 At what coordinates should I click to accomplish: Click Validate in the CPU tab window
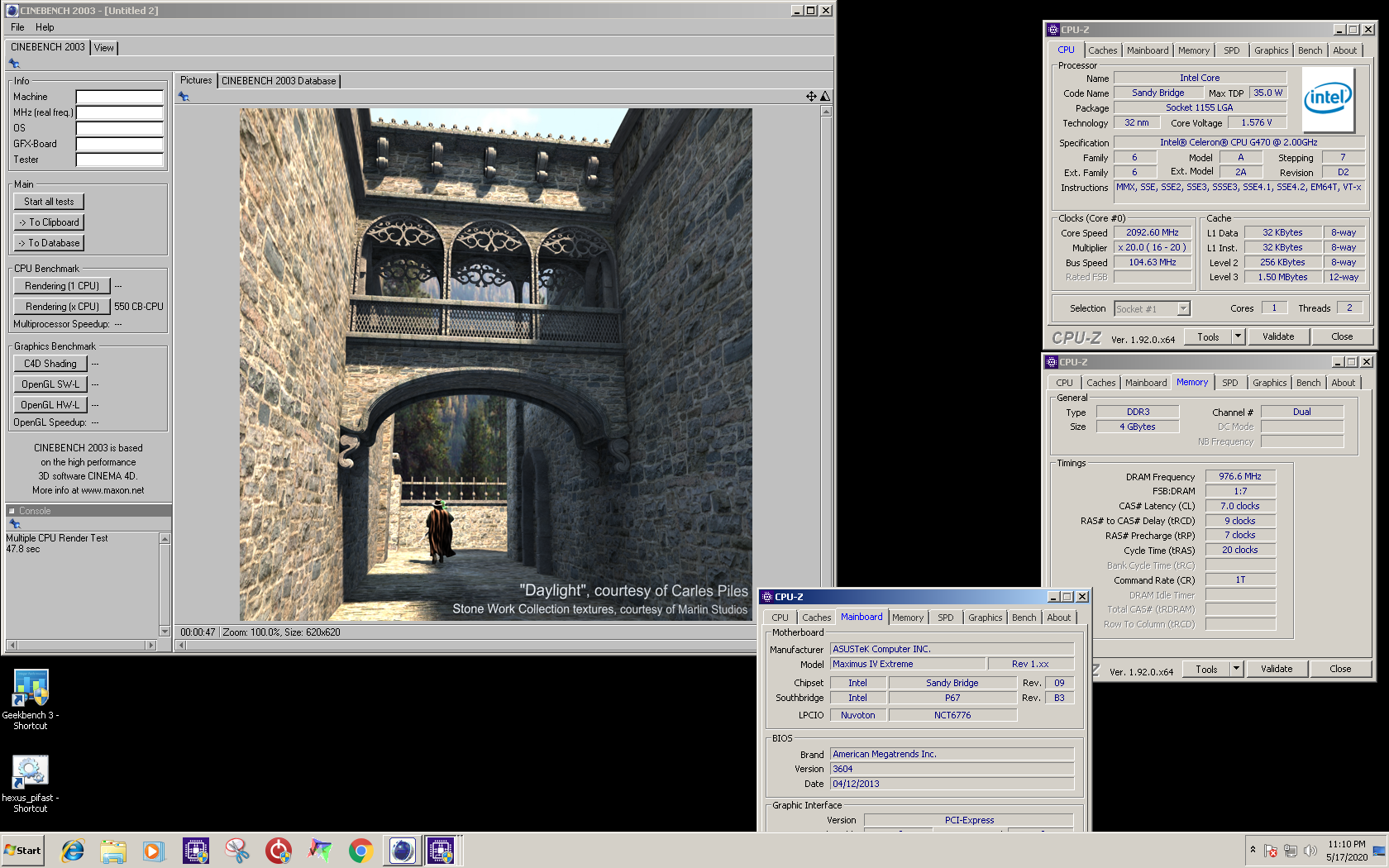click(x=1278, y=336)
